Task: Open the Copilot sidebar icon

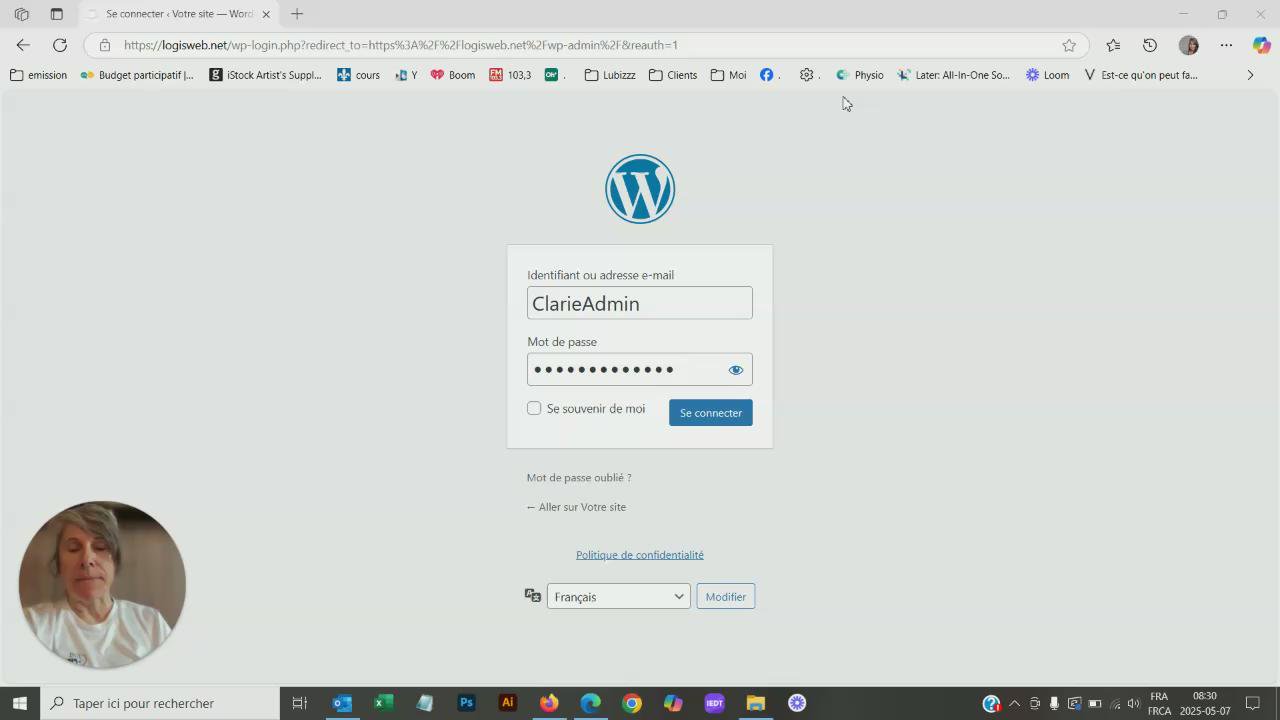Action: click(1261, 45)
